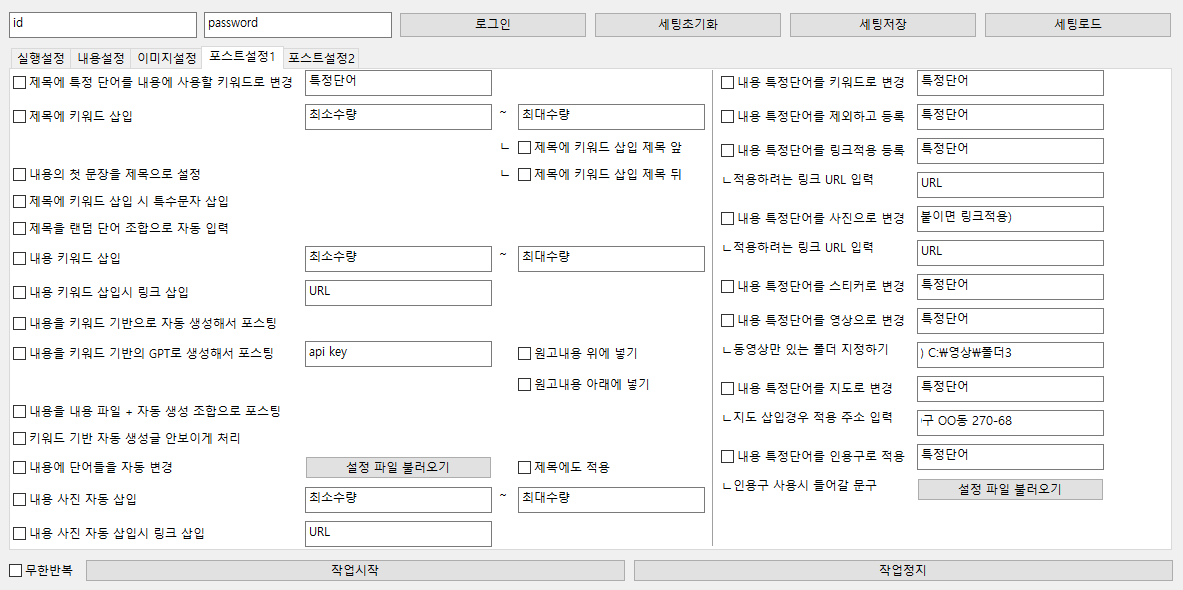The width and height of the screenshot is (1183, 590).
Task: Focus the password input field
Action: pos(297,24)
